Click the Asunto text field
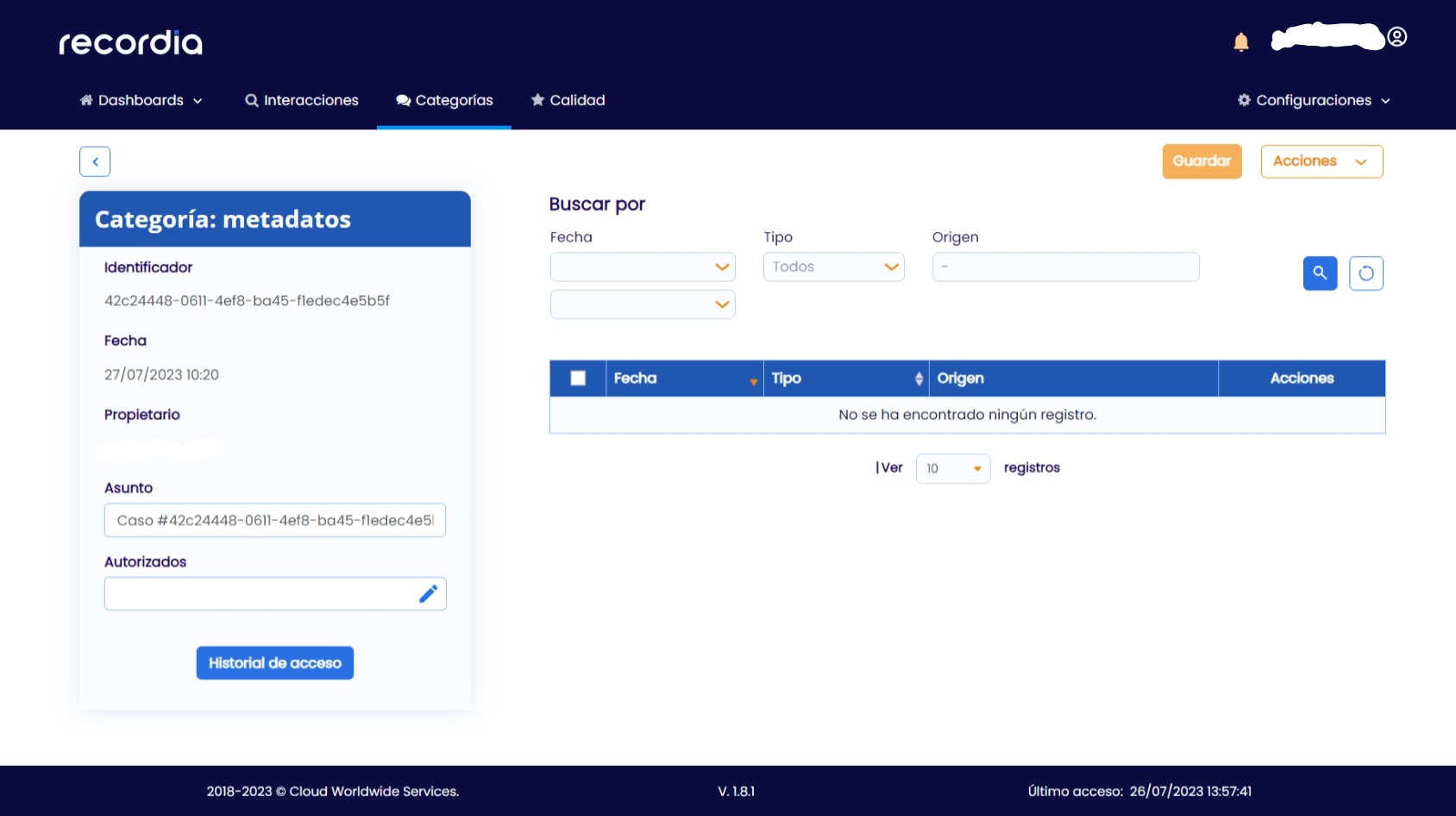 275,520
